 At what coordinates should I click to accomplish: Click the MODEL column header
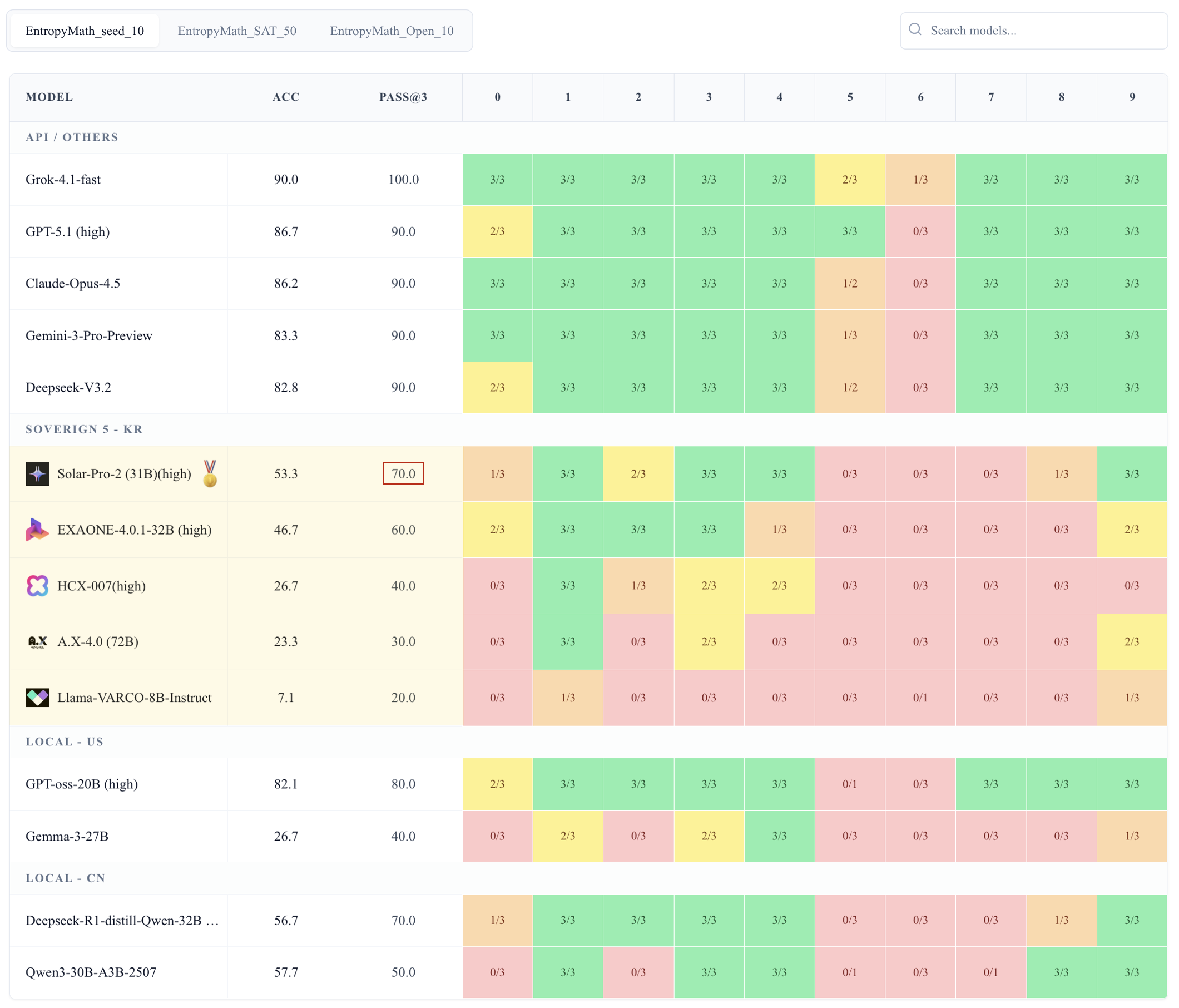pos(49,97)
